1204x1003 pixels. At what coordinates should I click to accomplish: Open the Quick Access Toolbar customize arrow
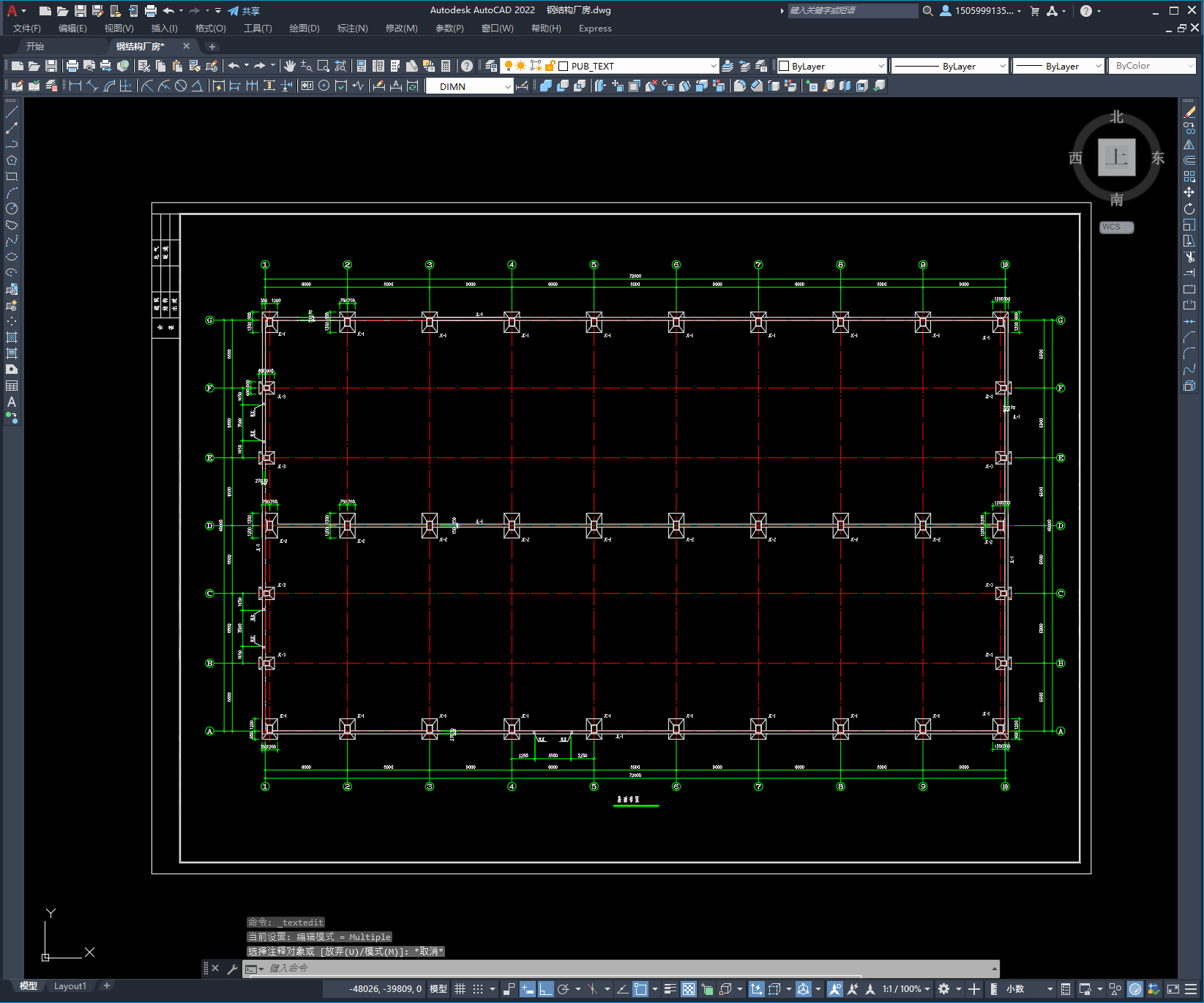[218, 11]
